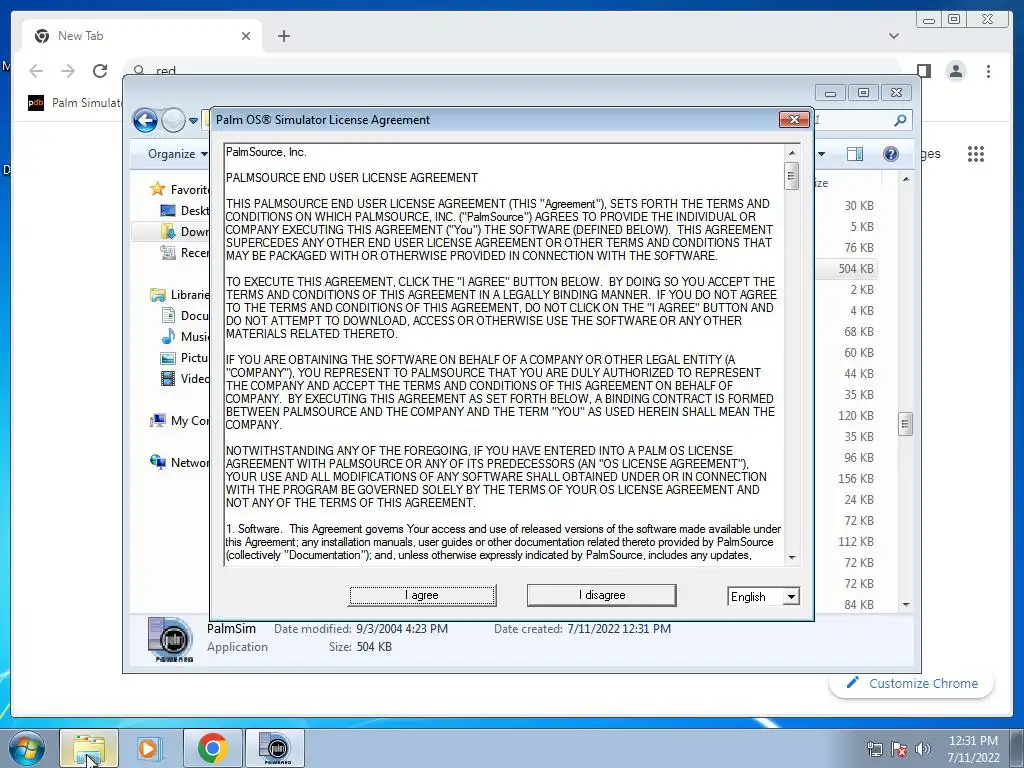The height and width of the screenshot is (768, 1024).
Task: Open Music library in navigation pane
Action: click(x=185, y=336)
